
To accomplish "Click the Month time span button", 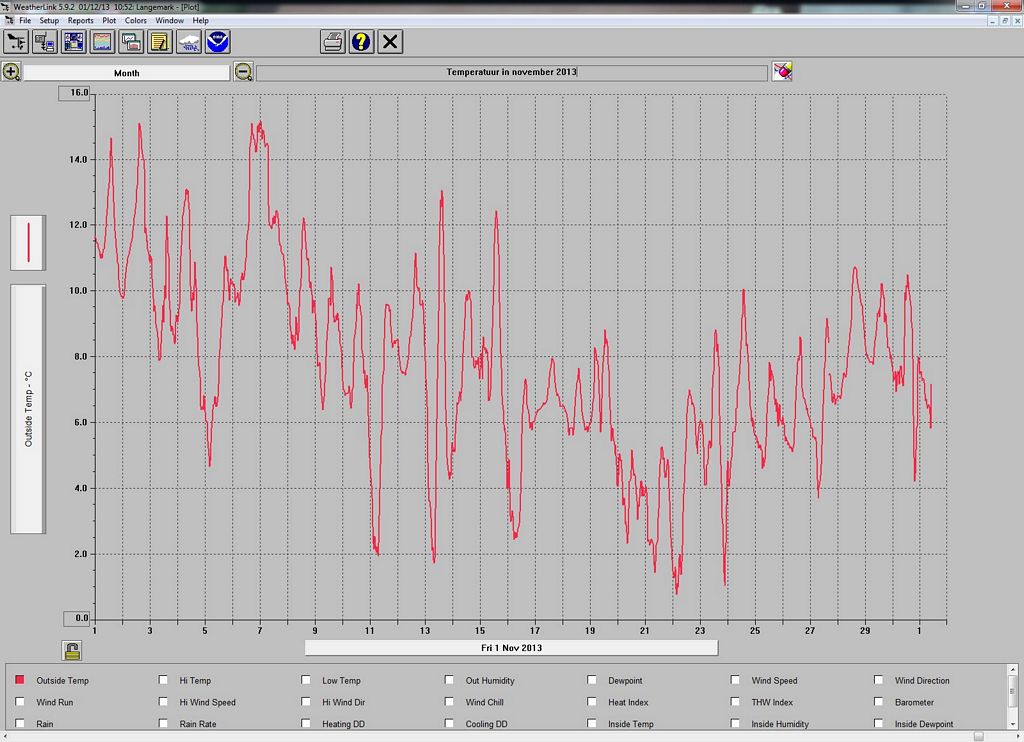I will (127, 73).
